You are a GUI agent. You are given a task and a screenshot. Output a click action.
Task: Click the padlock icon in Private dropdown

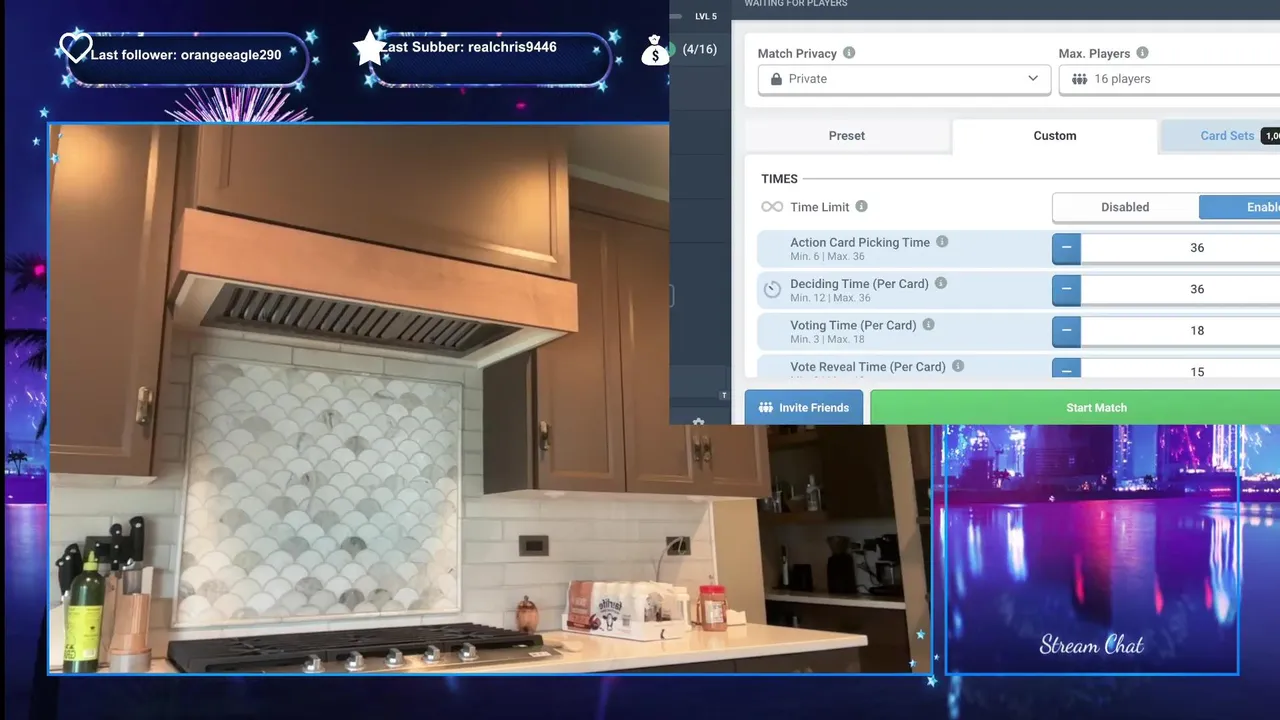(776, 79)
